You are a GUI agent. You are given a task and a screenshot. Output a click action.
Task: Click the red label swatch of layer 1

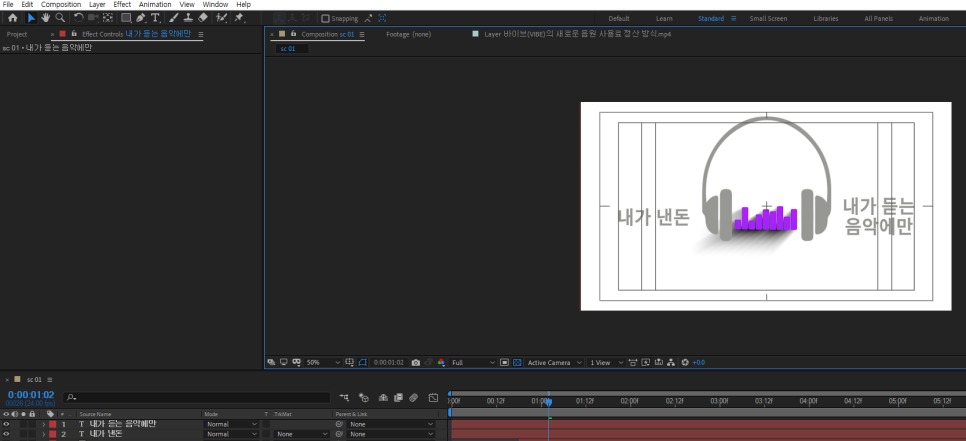[52, 424]
